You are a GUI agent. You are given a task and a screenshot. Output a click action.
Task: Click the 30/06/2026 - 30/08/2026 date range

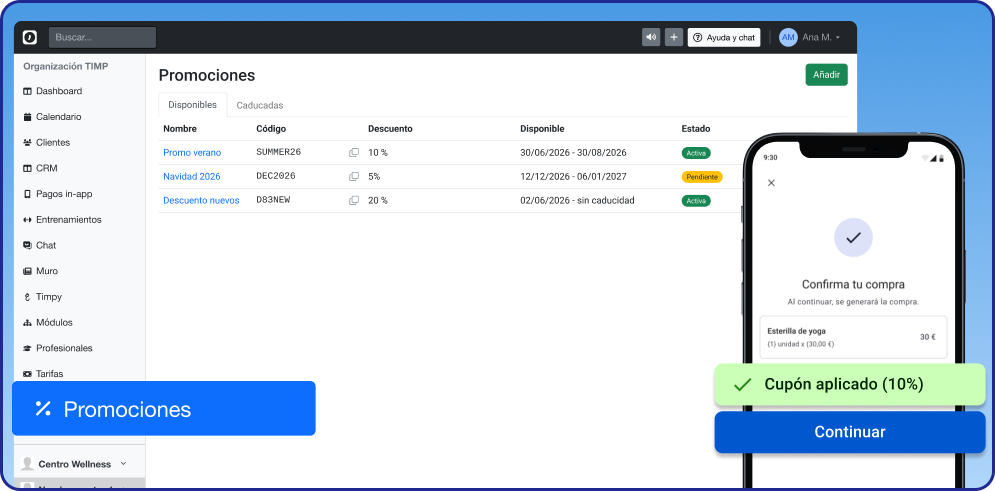573,153
